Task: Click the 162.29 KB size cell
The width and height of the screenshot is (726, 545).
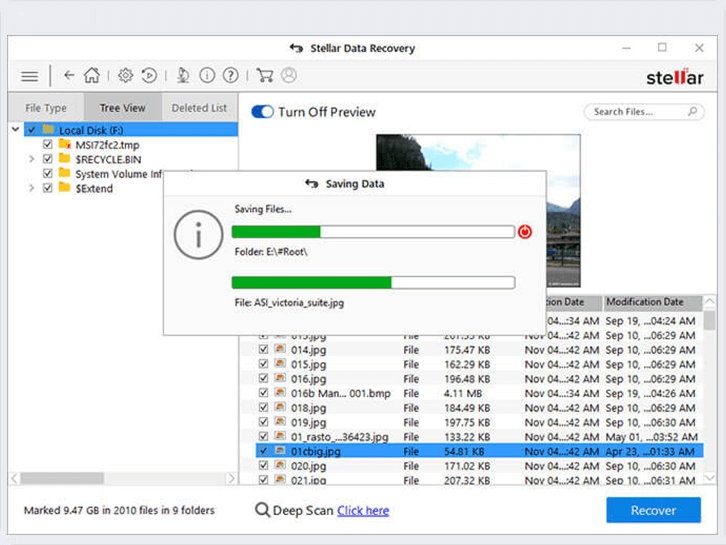Action: [467, 364]
